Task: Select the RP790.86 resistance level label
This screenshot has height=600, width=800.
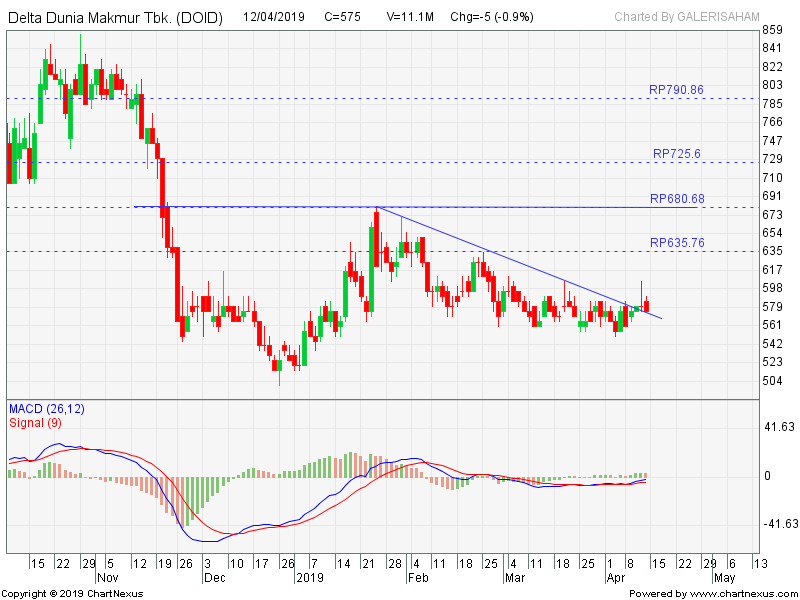Action: pos(676,90)
